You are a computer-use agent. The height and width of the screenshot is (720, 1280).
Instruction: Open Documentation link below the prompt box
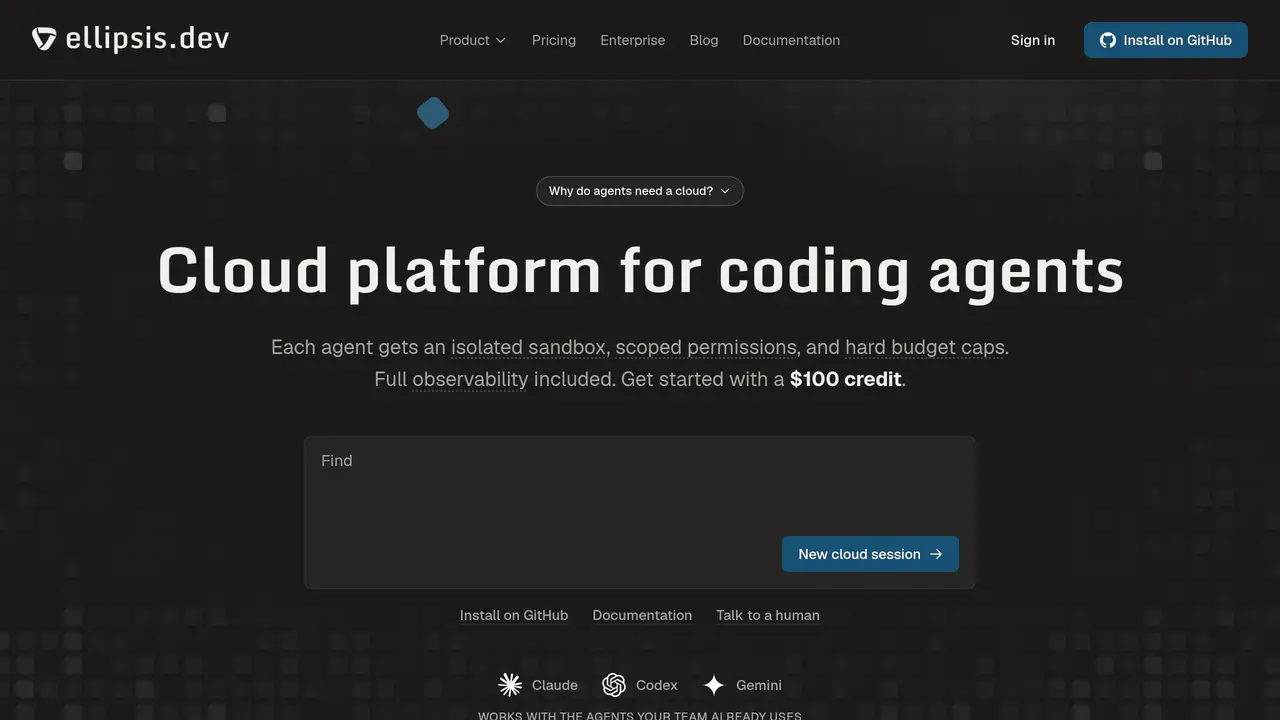coord(642,615)
